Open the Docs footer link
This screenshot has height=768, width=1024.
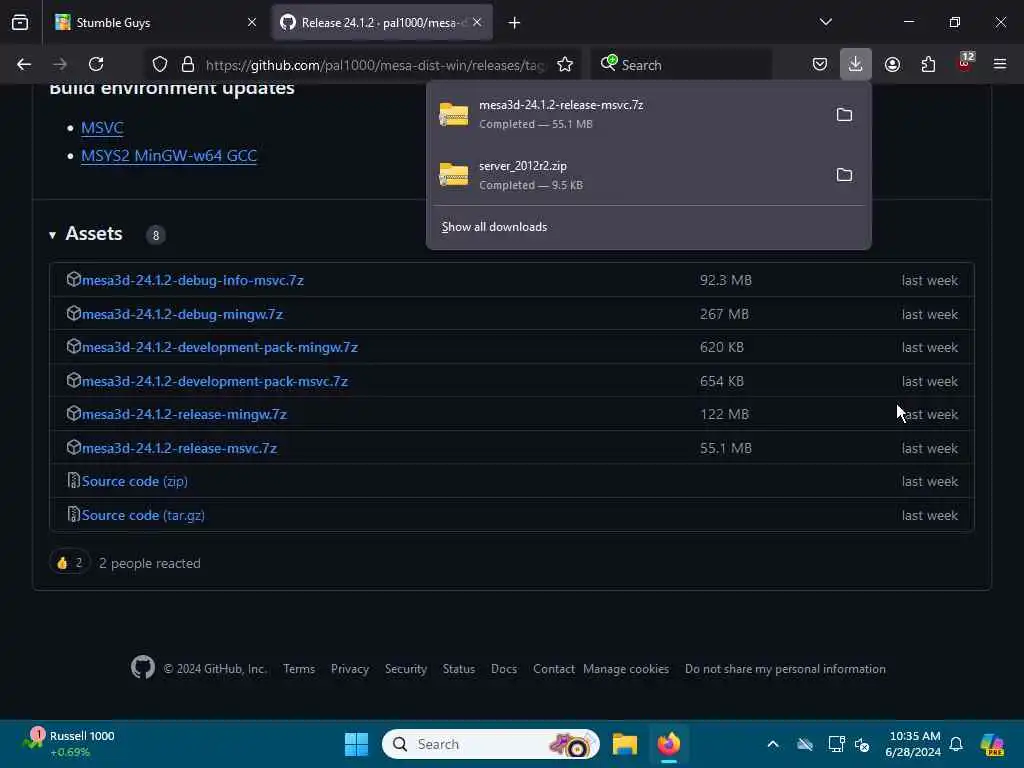504,669
